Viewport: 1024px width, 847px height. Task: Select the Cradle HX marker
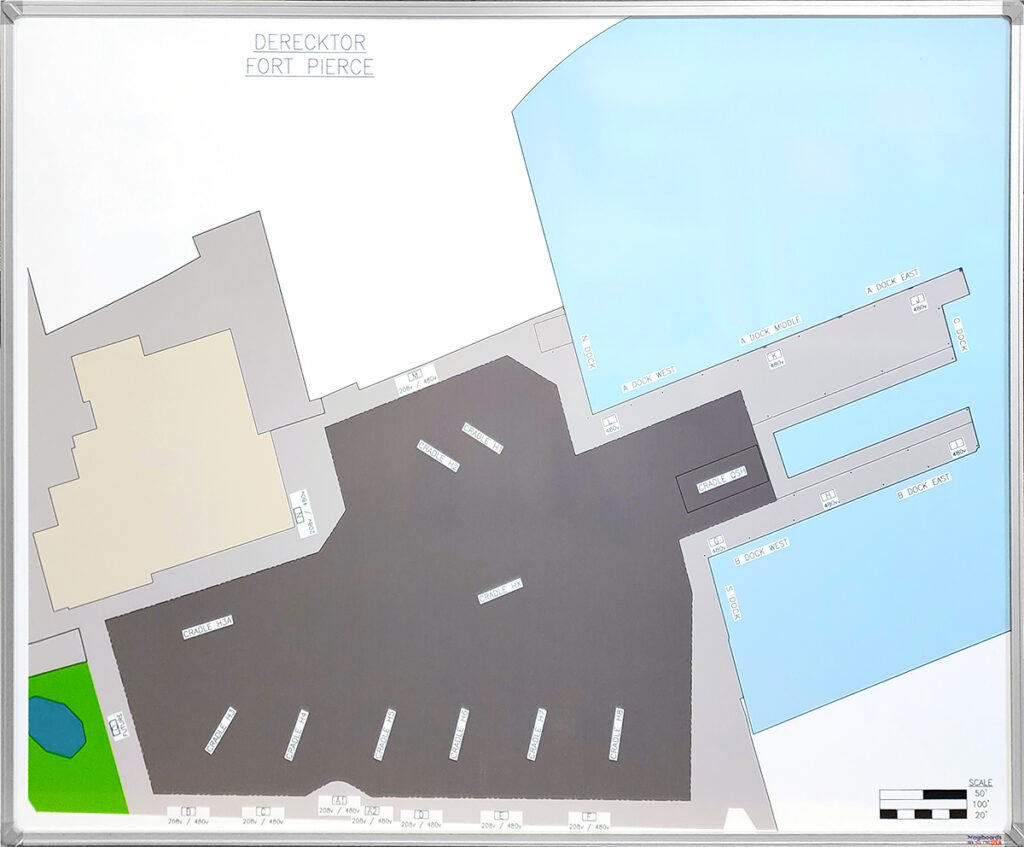coord(501,591)
